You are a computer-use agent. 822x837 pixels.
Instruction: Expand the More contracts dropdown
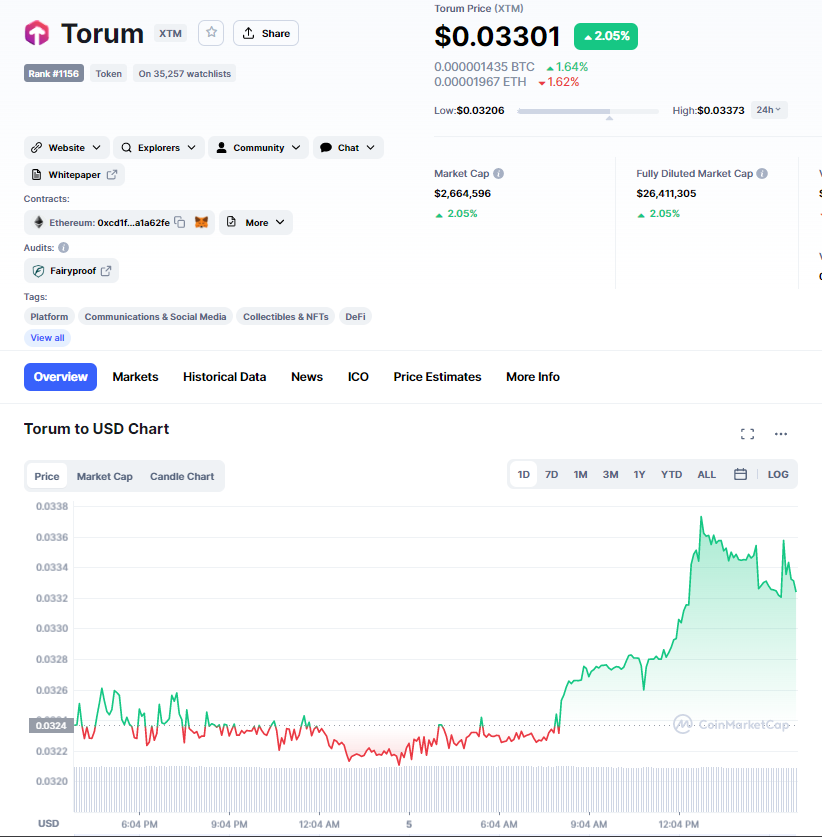(256, 222)
